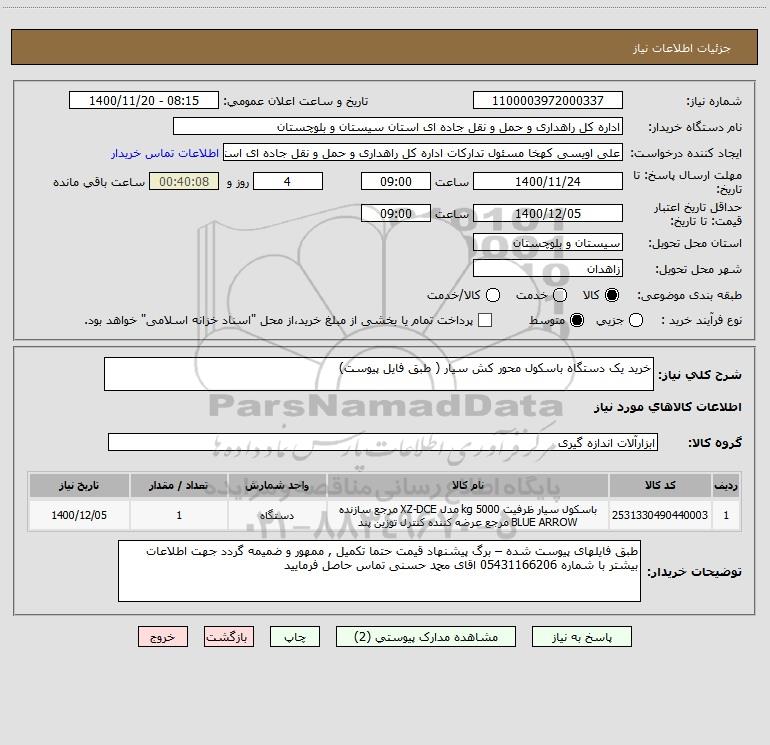
Task: Click the تاریخ نیاز column header
Action: point(79,485)
